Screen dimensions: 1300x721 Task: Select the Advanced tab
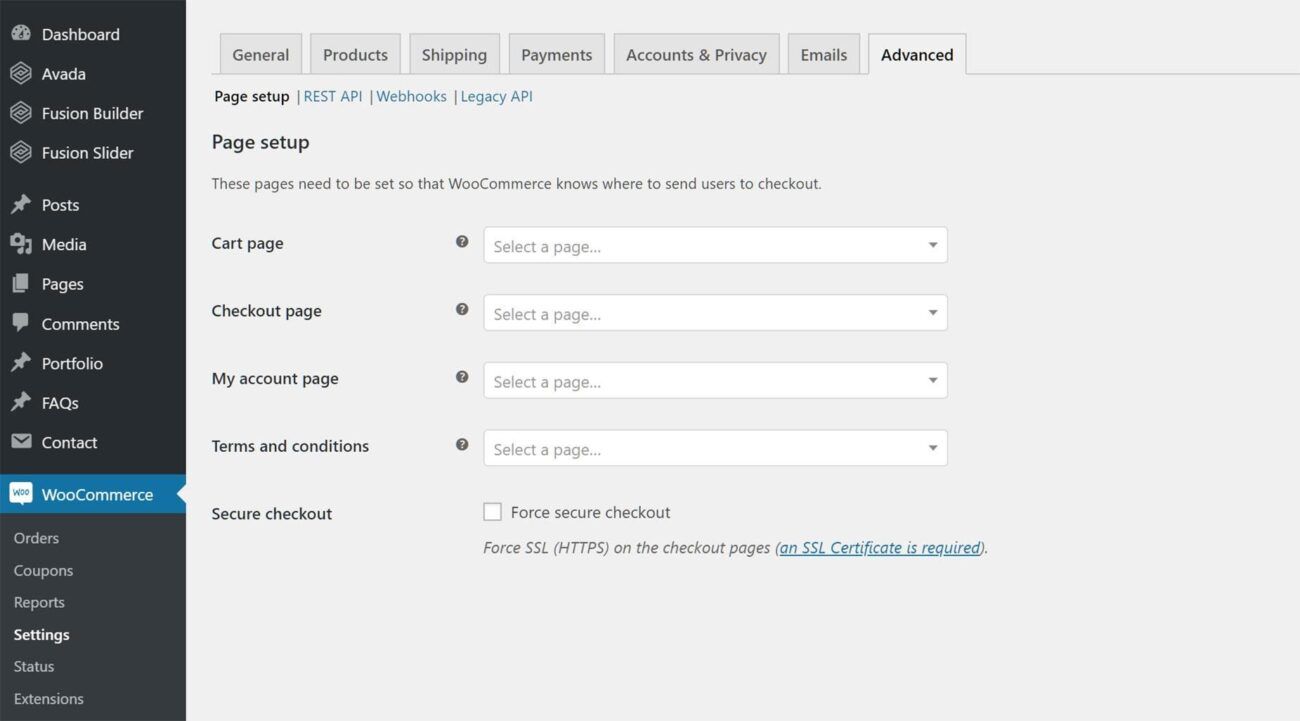[917, 54]
